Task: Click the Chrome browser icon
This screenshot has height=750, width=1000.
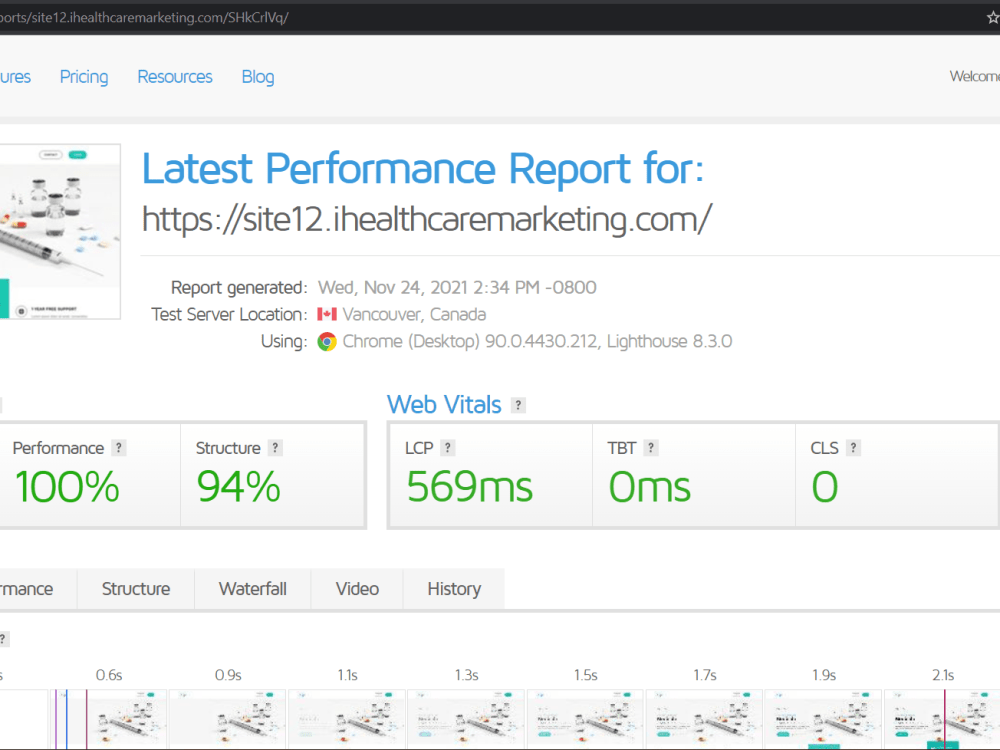Action: tap(327, 342)
